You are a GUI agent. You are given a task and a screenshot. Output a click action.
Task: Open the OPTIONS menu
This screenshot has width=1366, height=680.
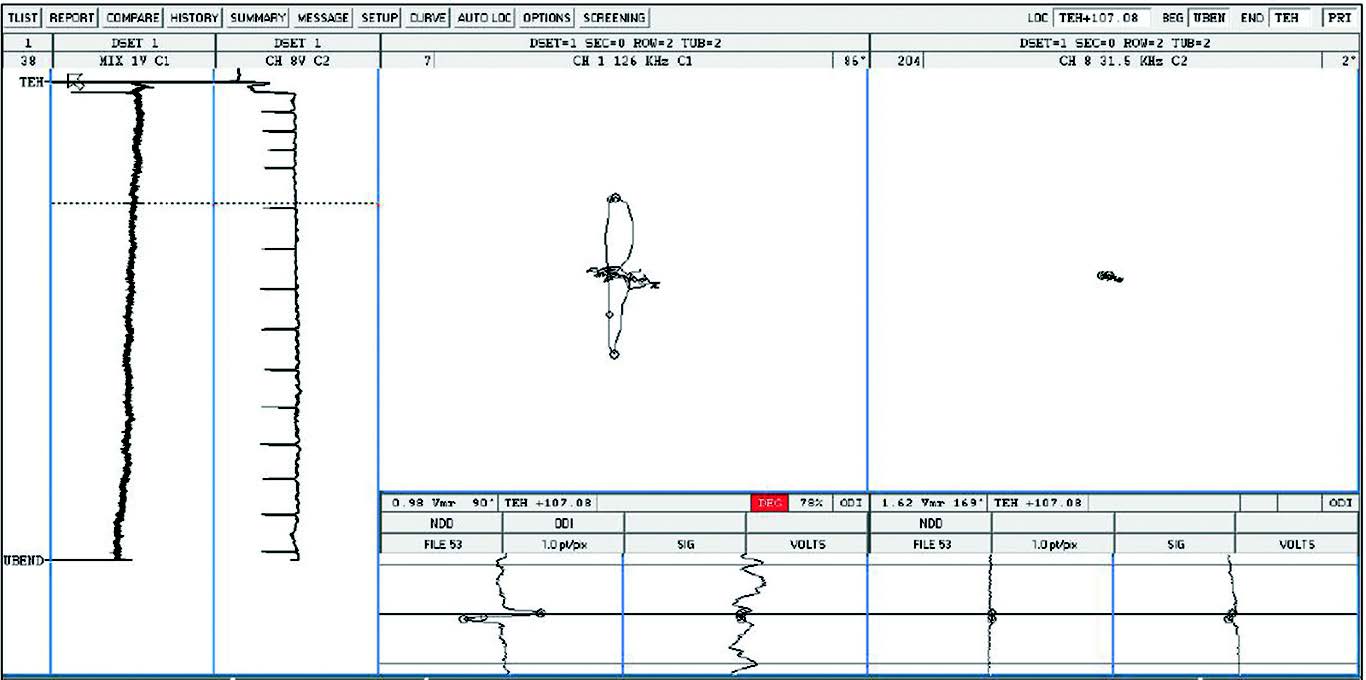pos(545,16)
